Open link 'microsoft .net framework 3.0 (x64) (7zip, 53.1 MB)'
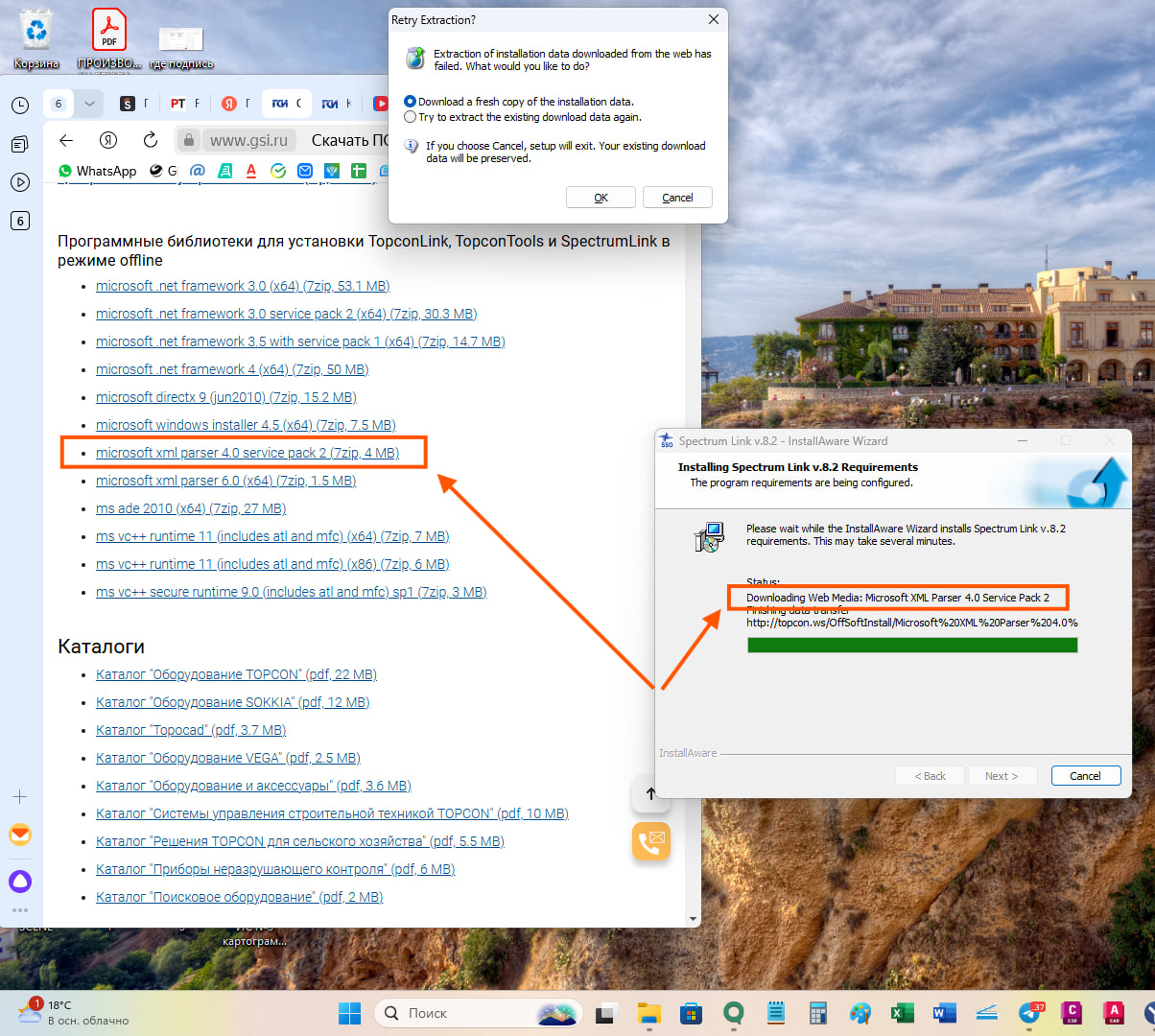Image resolution: width=1155 pixels, height=1036 pixels. coord(243,286)
